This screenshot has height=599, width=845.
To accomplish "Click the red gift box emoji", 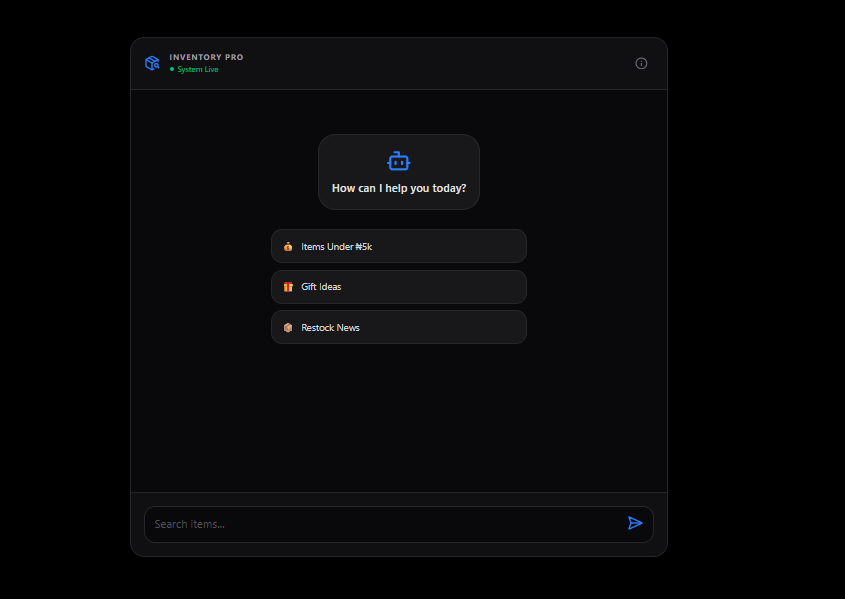I will [x=288, y=287].
